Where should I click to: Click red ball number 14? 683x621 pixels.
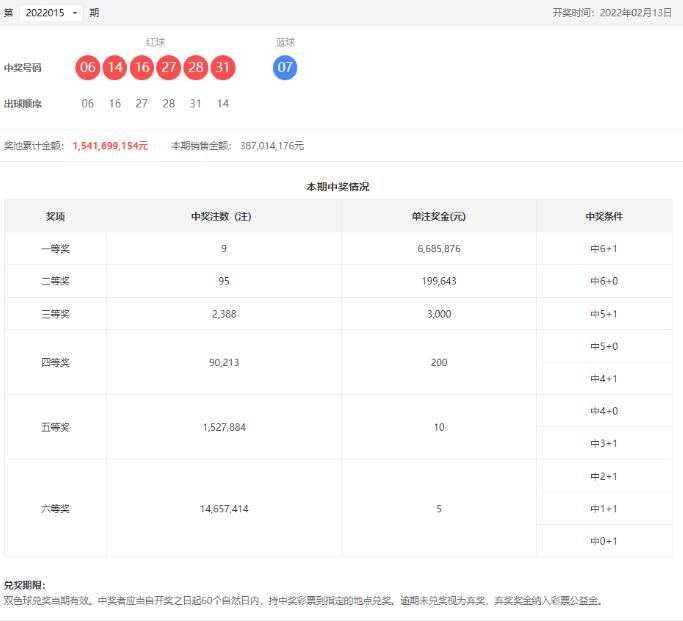115,68
